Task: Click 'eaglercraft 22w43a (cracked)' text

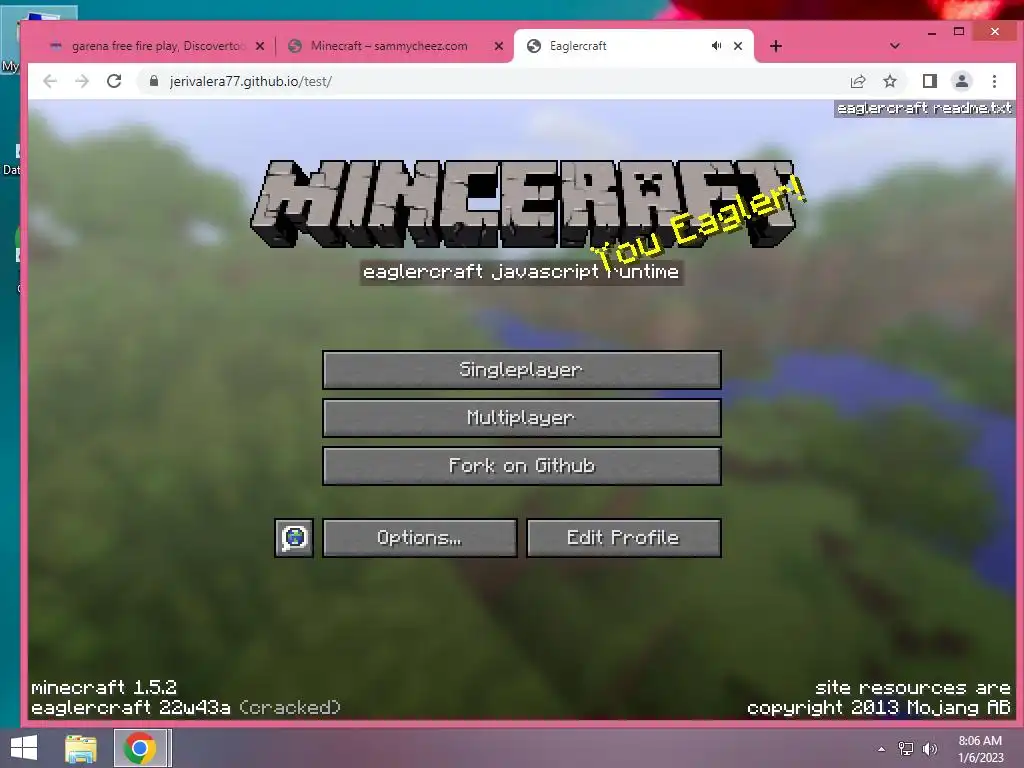Action: [186, 708]
